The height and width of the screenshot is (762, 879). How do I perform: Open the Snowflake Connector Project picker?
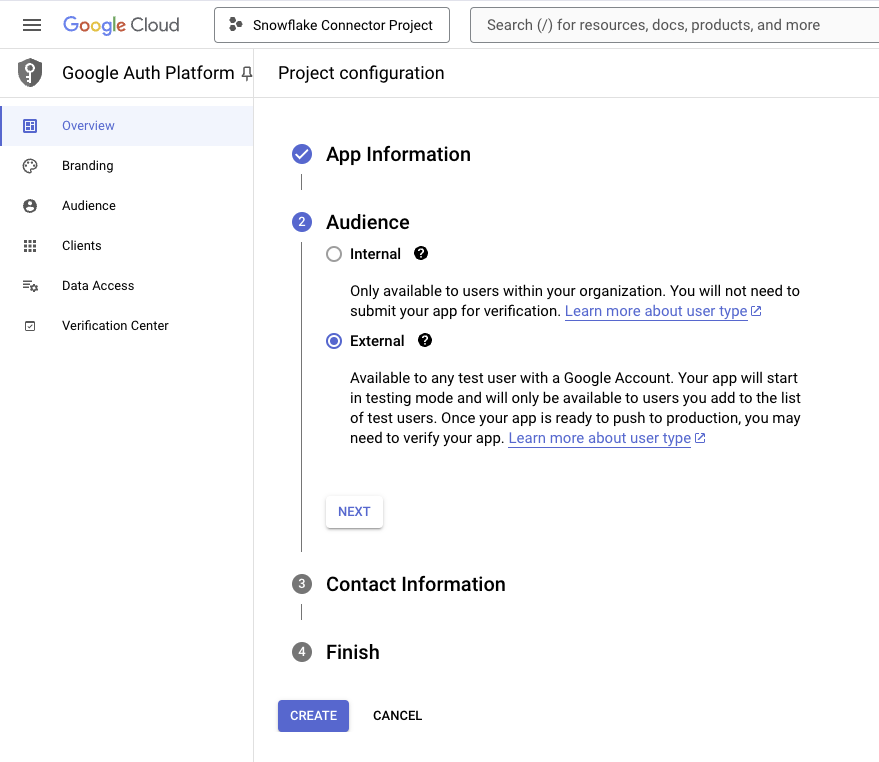point(332,25)
